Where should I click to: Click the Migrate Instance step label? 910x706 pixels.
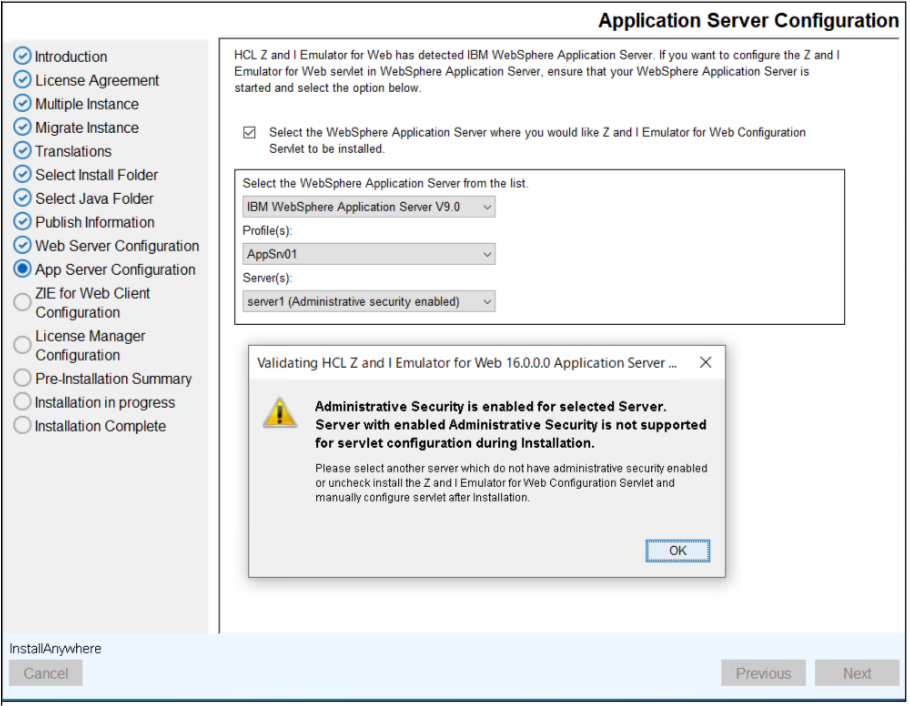[x=87, y=128]
